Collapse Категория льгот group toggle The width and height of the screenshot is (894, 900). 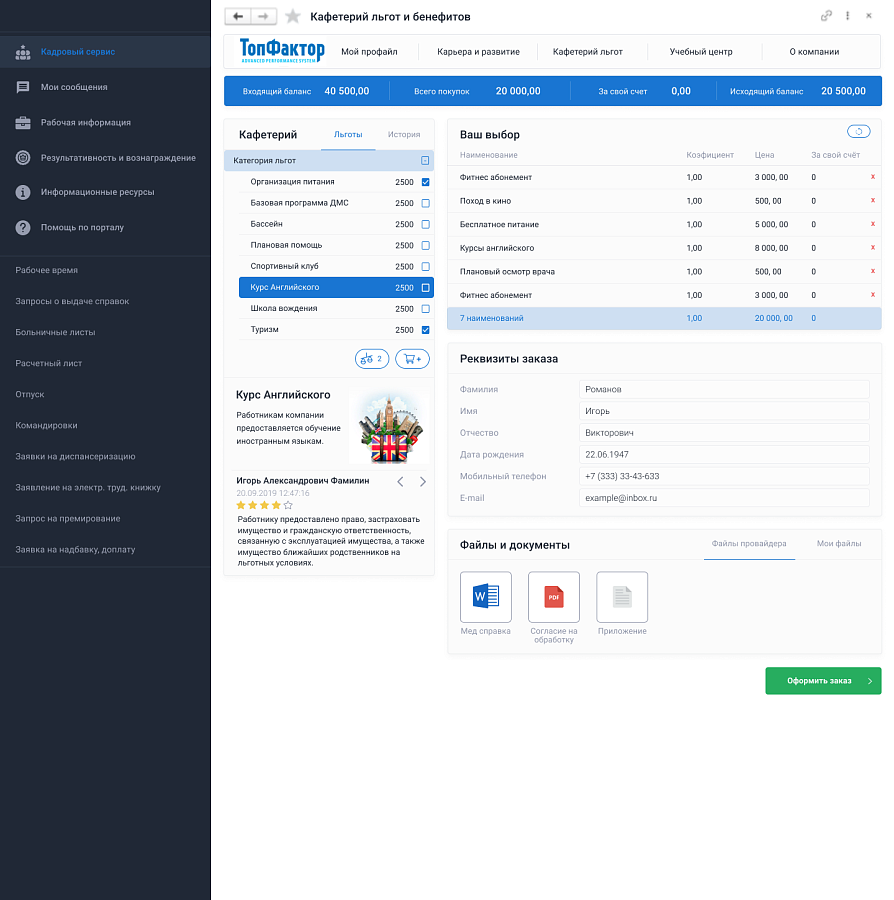point(425,161)
